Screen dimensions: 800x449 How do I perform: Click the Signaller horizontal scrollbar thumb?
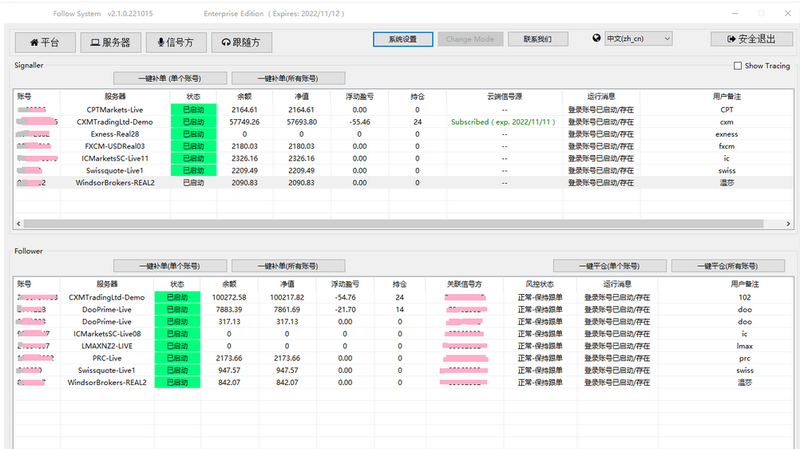click(393, 223)
